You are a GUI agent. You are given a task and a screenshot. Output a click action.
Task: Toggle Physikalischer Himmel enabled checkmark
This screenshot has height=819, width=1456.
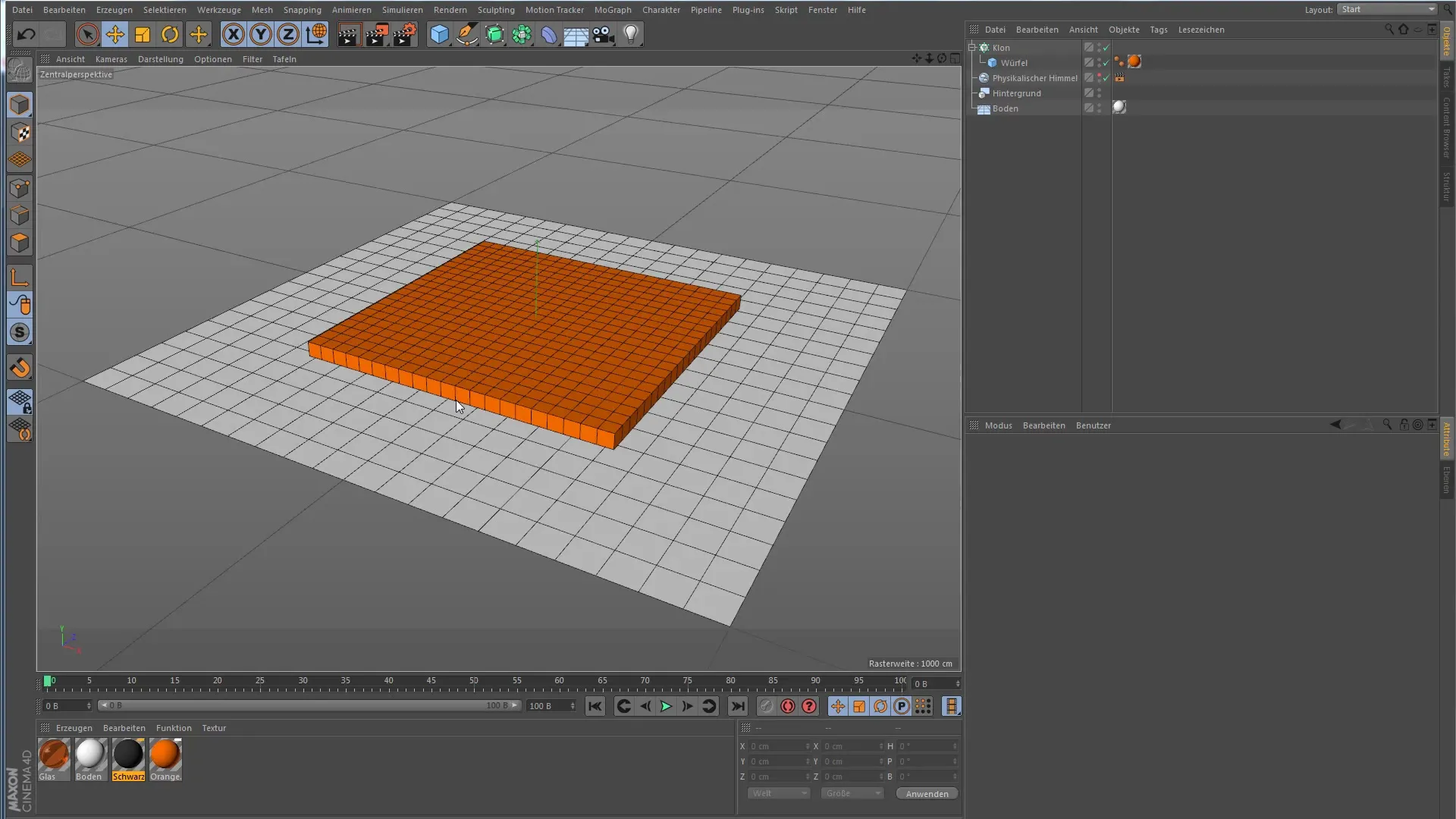(1106, 78)
